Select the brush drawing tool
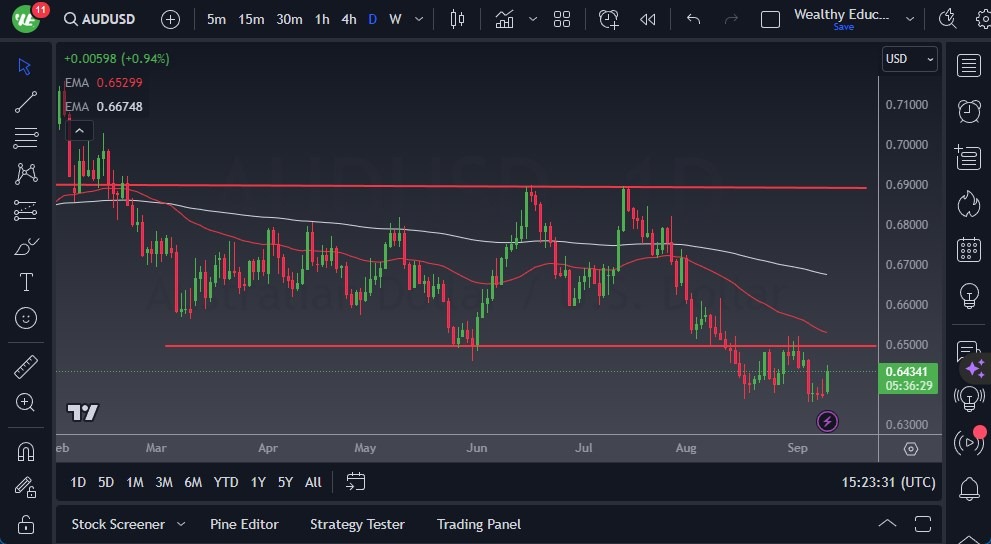This screenshot has width=991, height=544. [26, 246]
